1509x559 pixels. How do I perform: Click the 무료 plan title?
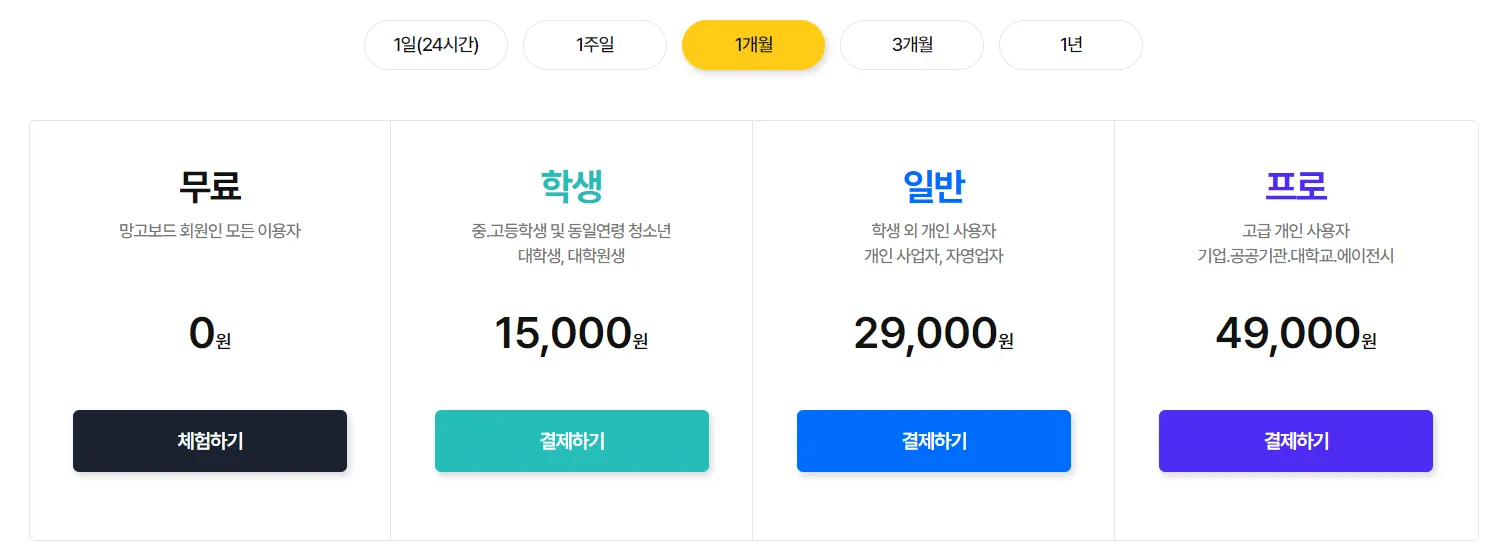(210, 186)
